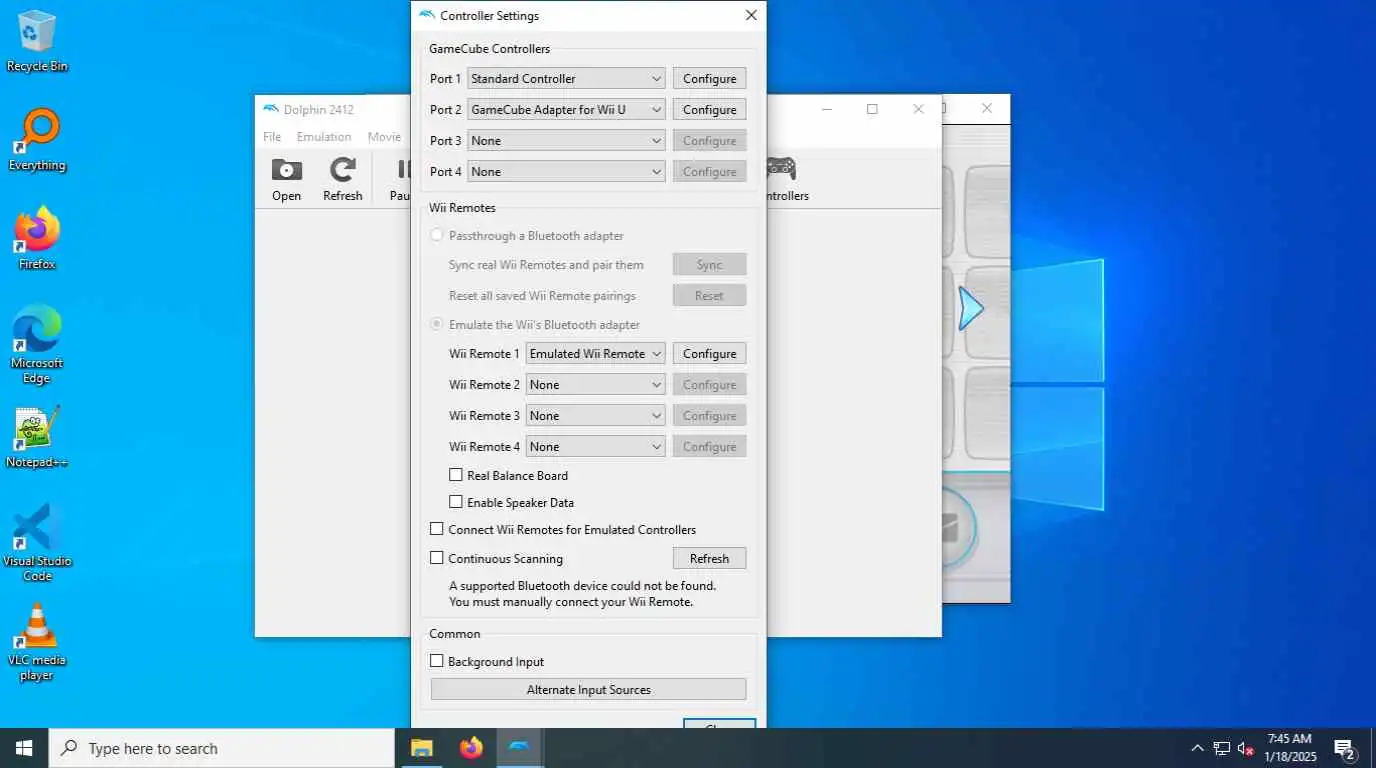The width and height of the screenshot is (1376, 768).
Task: Open Wii Remote 1 Emulated Wii Remote dropdown
Action: (x=595, y=354)
